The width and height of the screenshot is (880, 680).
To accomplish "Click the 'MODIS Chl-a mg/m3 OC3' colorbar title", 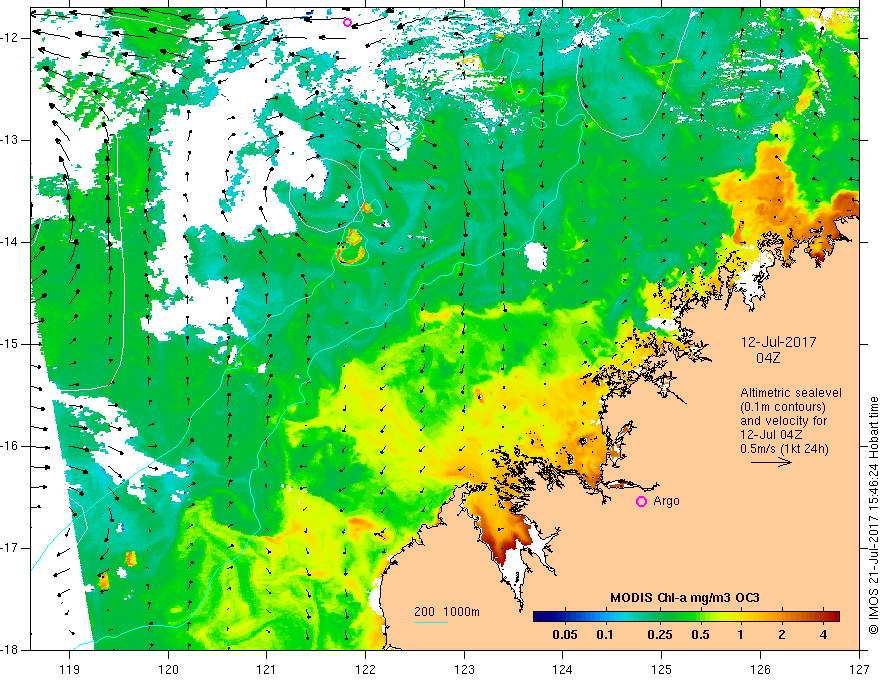I will (x=685, y=598).
